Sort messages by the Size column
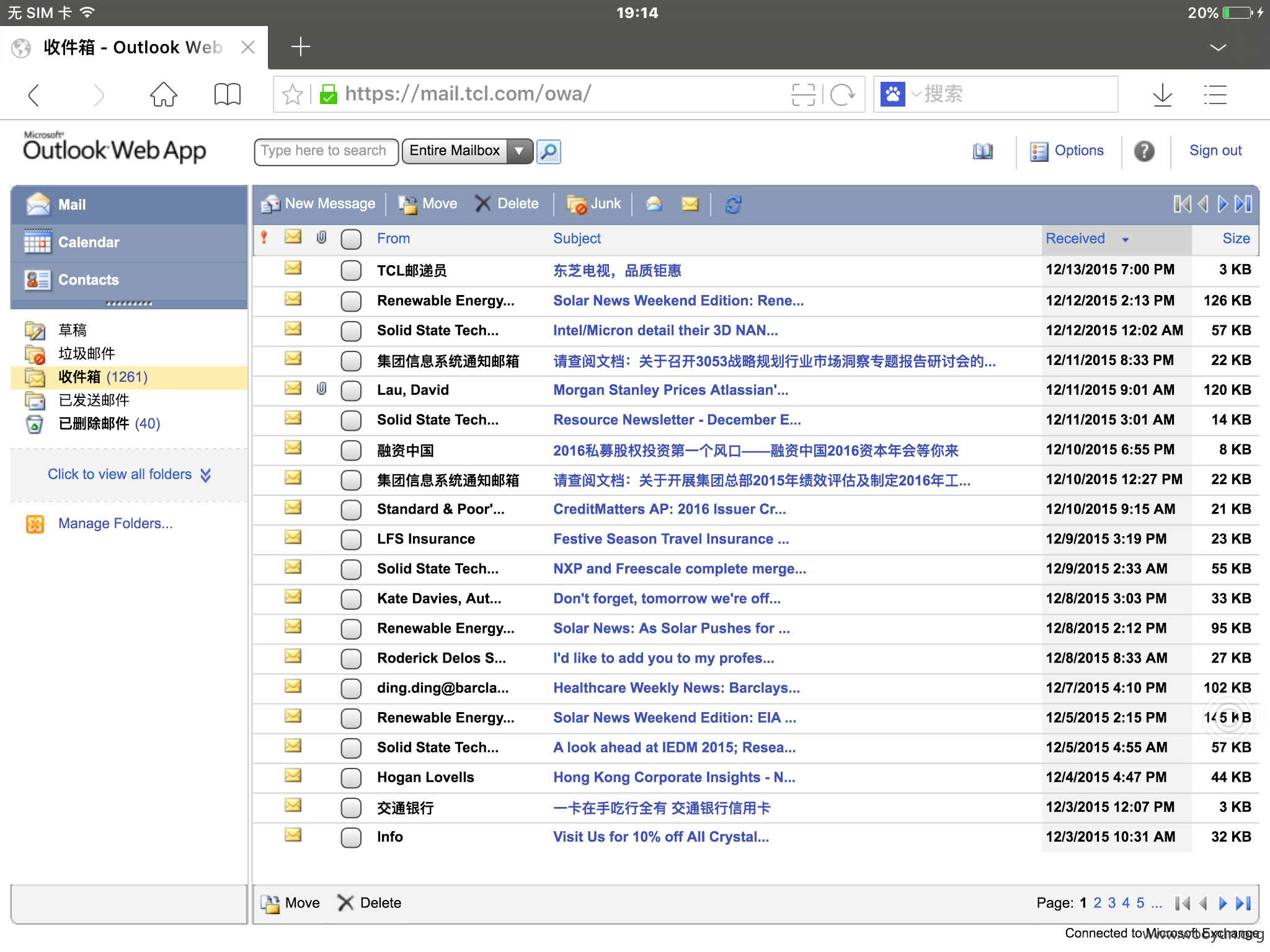 pos(1236,239)
